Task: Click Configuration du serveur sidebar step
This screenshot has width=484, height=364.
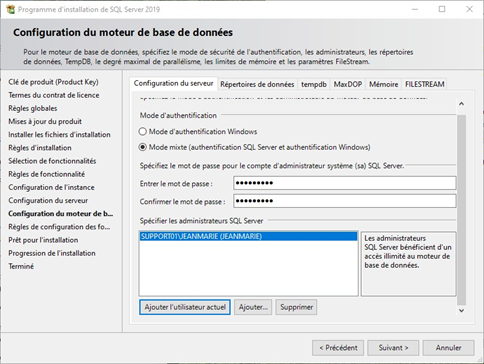Action: (x=48, y=200)
